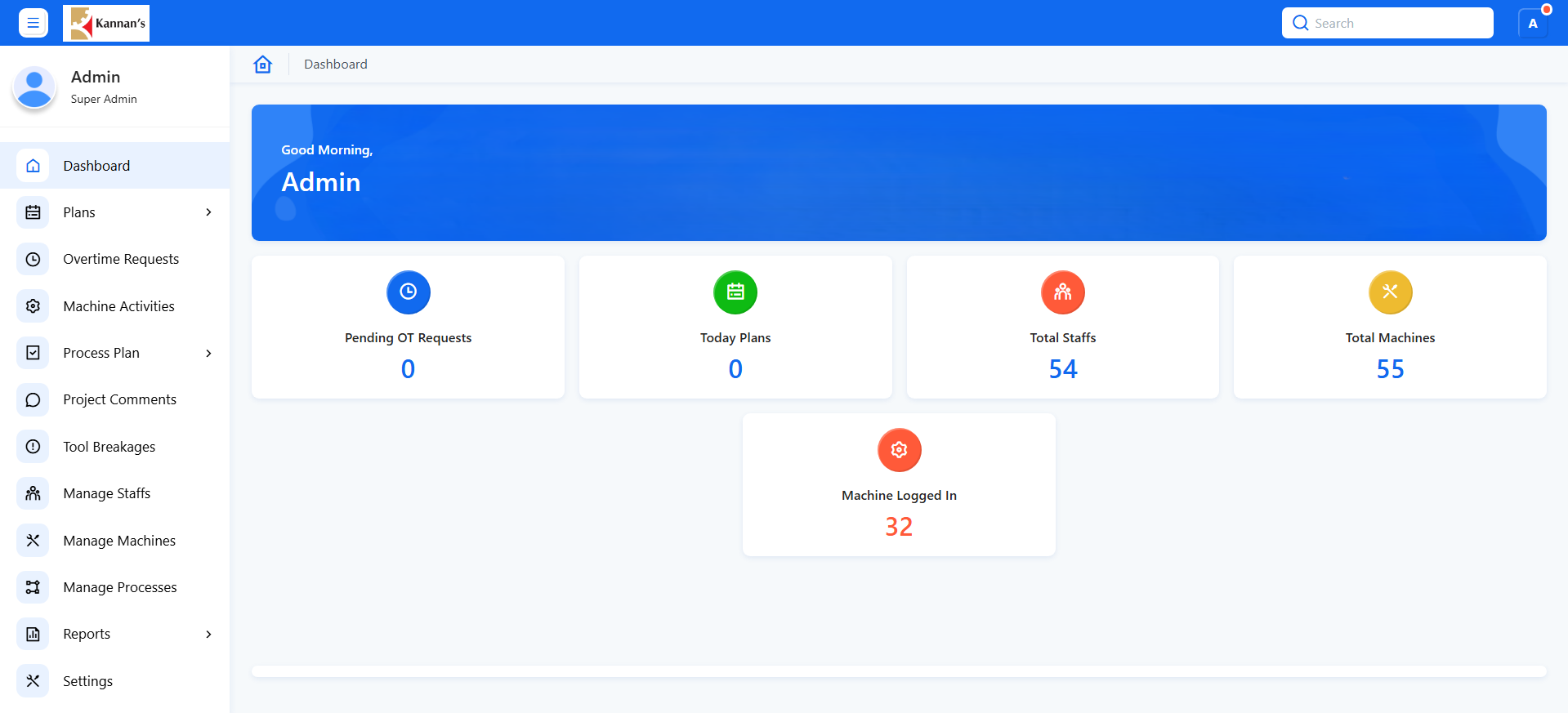The height and width of the screenshot is (713, 1568).
Task: Click the Total Staffs count 54
Action: click(x=1063, y=369)
